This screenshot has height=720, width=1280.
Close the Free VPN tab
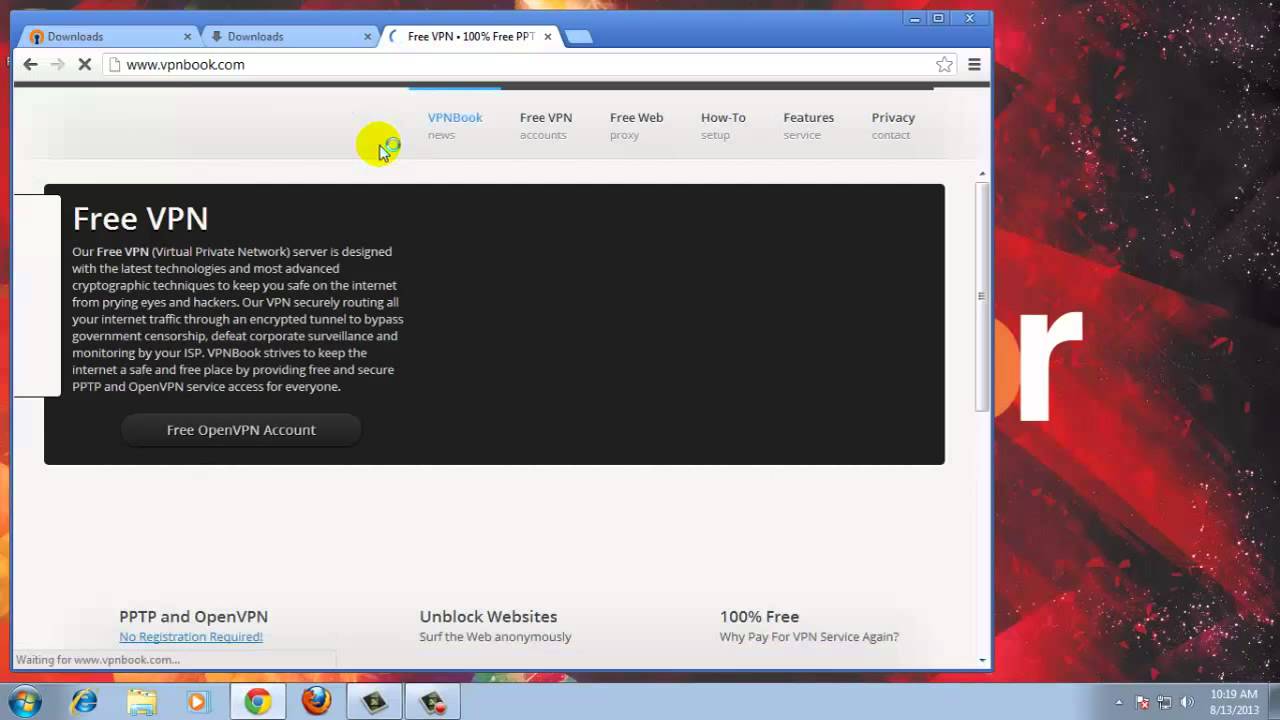(547, 36)
